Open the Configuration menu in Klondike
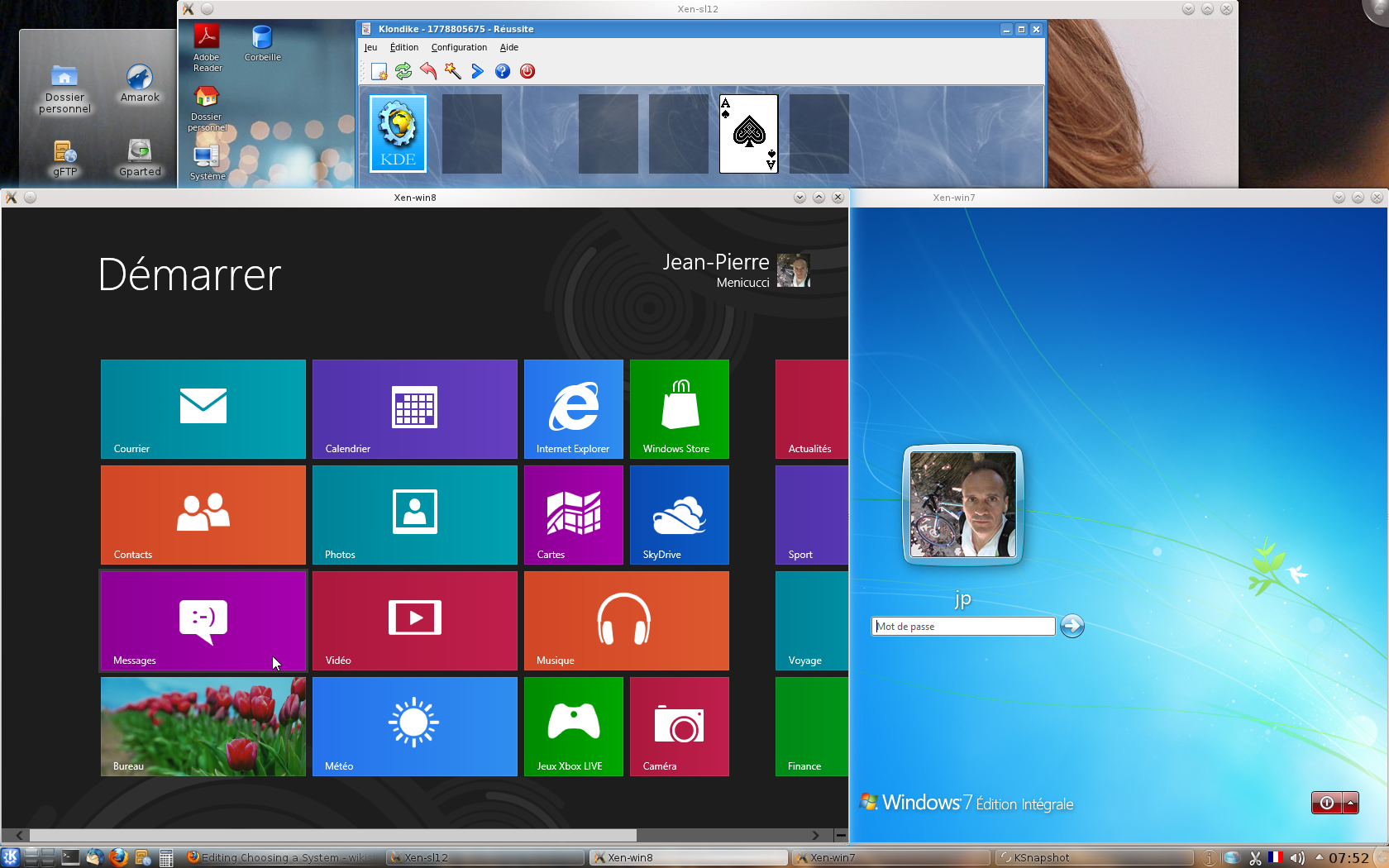Screen dimensions: 1389x868 (459, 47)
